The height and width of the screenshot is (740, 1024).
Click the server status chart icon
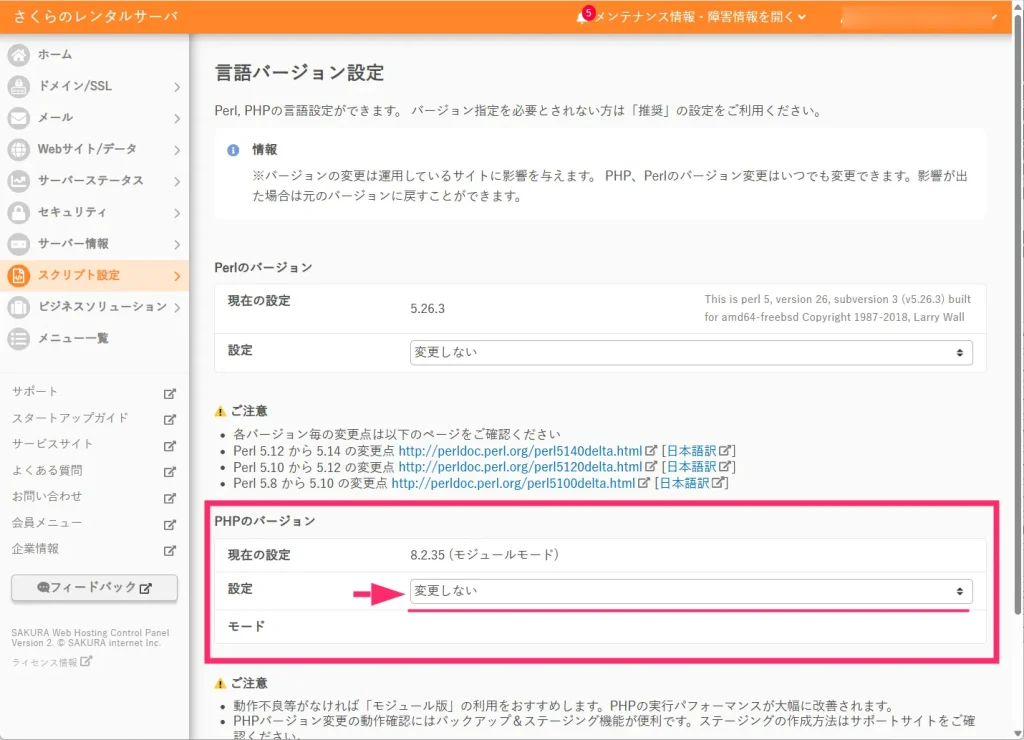pyautogui.click(x=18, y=180)
